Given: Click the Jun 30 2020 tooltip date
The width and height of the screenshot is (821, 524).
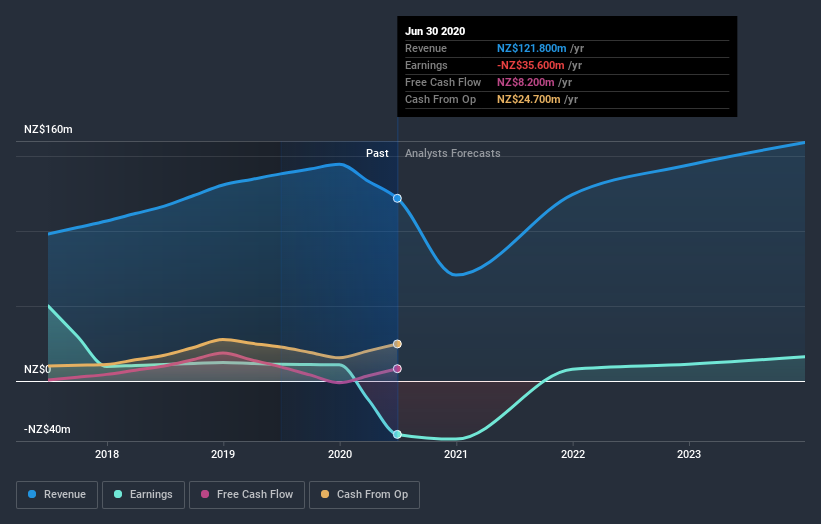Looking at the screenshot, I should [x=435, y=31].
